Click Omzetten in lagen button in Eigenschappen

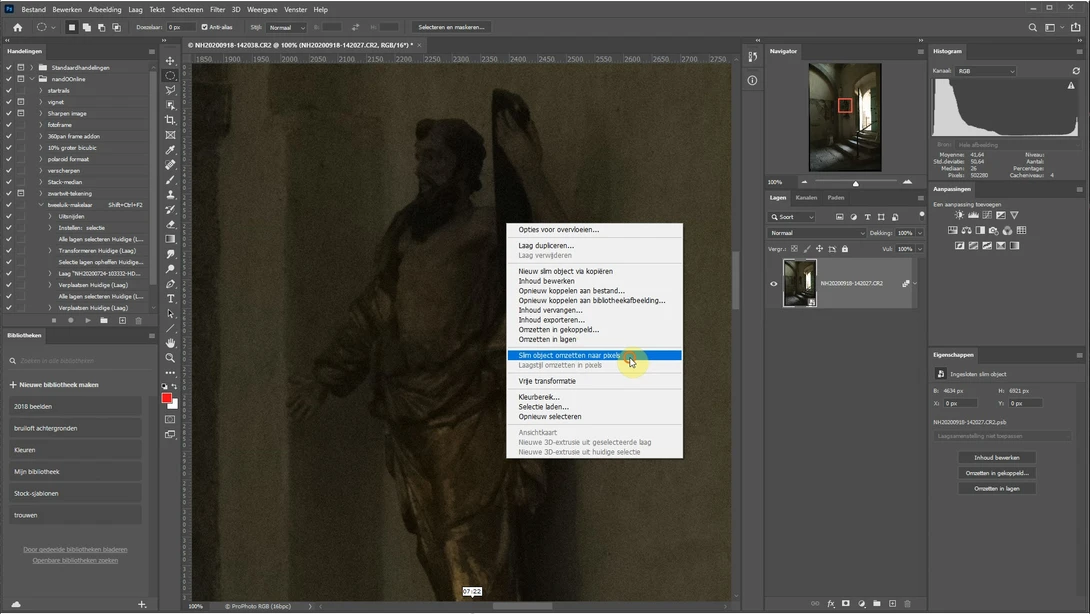[997, 488]
